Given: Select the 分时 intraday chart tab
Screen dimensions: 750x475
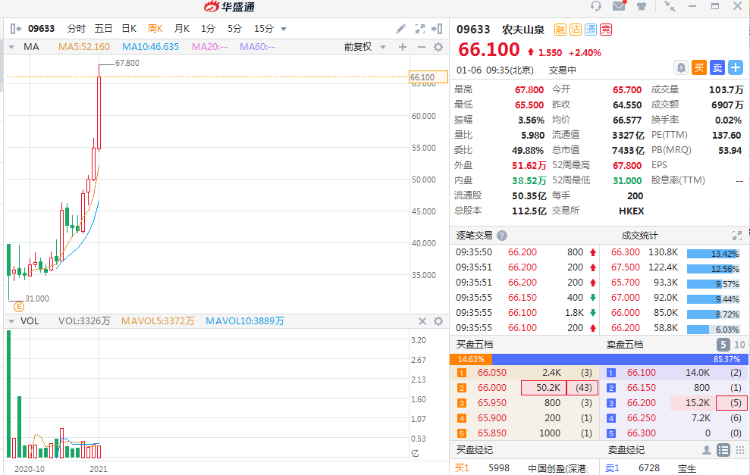Looking at the screenshot, I should tap(76, 29).
